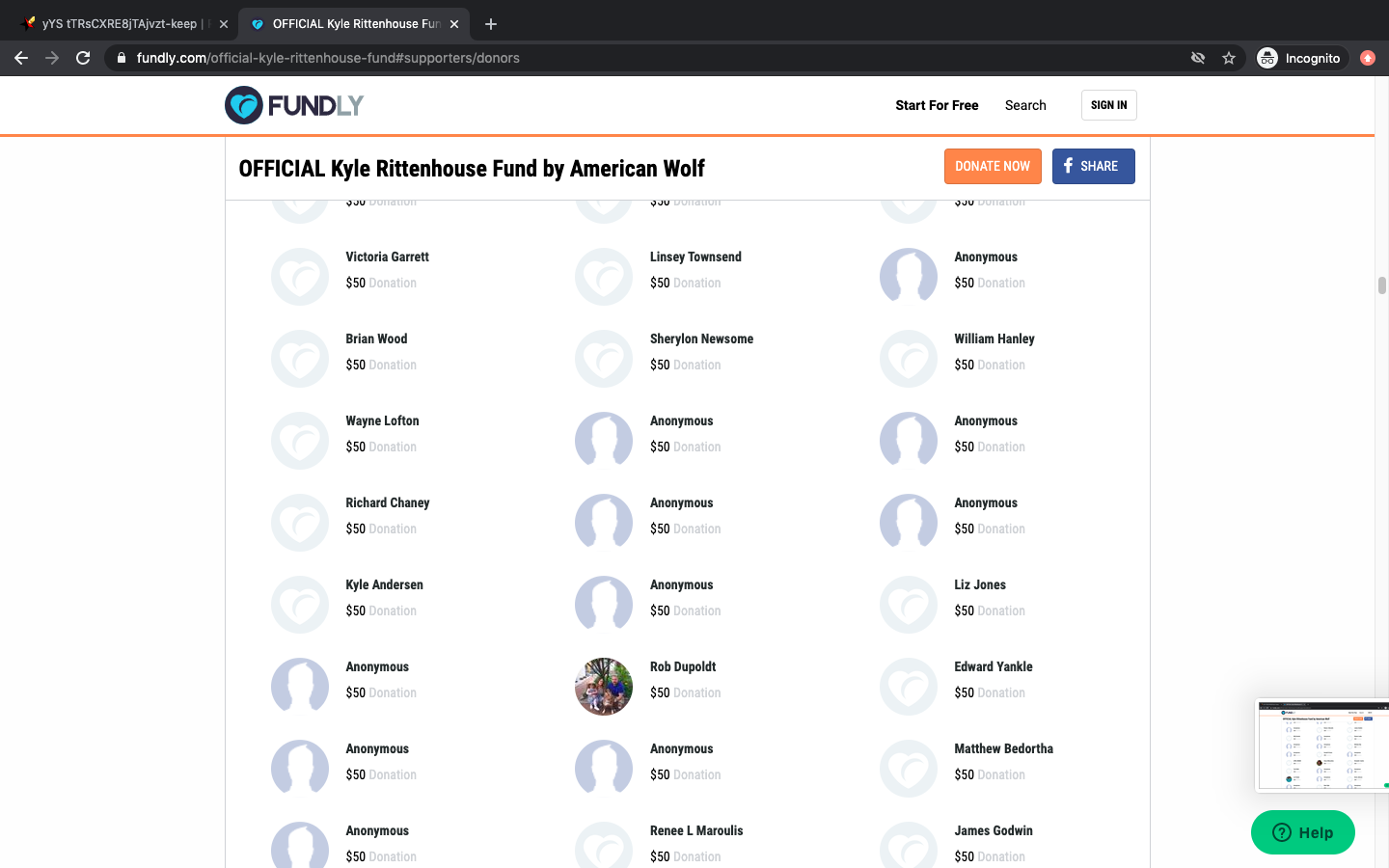Bookmark this page with the star icon
1389x868 pixels.
click(x=1229, y=58)
